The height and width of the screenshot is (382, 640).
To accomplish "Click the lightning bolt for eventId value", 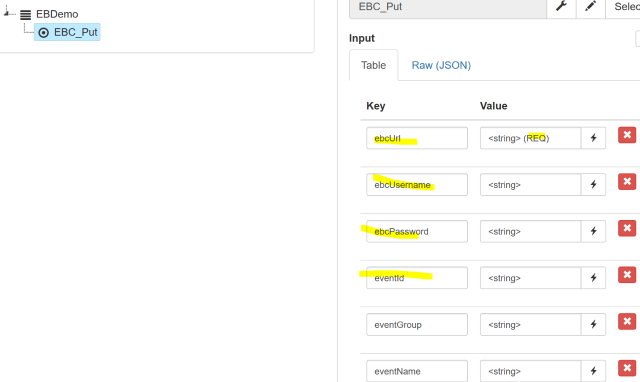I will (593, 278).
